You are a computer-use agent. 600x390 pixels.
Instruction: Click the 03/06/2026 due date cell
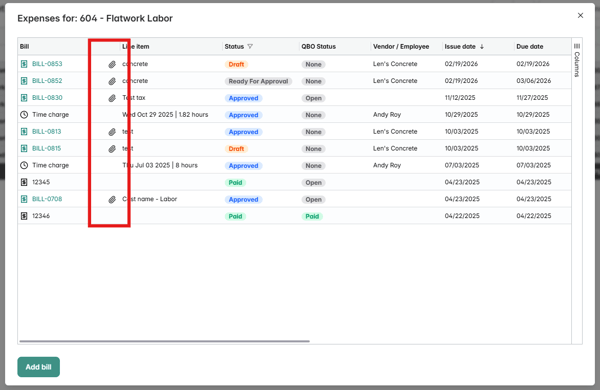[533, 81]
